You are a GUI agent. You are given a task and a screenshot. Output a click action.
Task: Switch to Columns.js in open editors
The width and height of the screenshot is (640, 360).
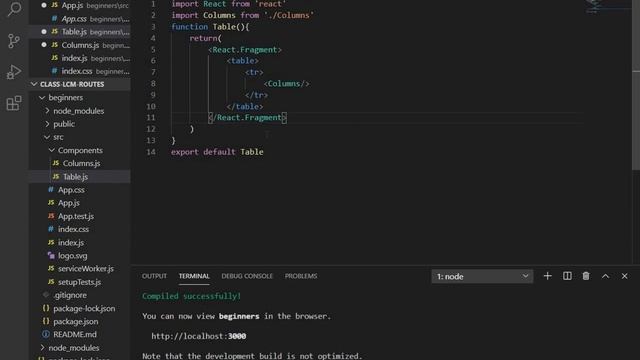coord(80,45)
